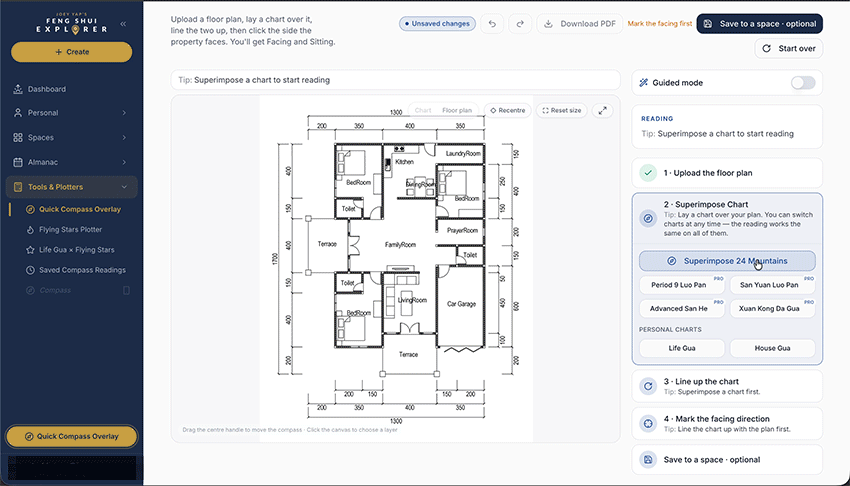This screenshot has height=486, width=850.
Task: Click the Spaces grid icon
Action: (x=18, y=138)
